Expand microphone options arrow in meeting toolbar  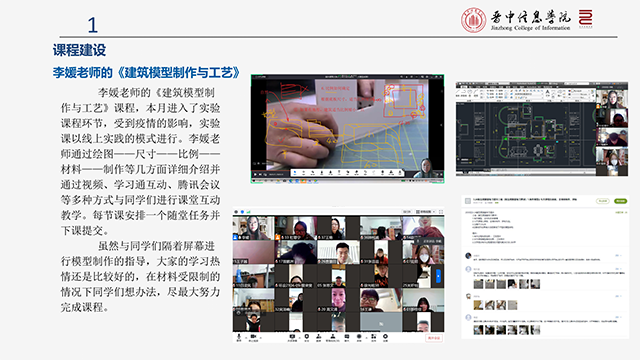pos(246,338)
